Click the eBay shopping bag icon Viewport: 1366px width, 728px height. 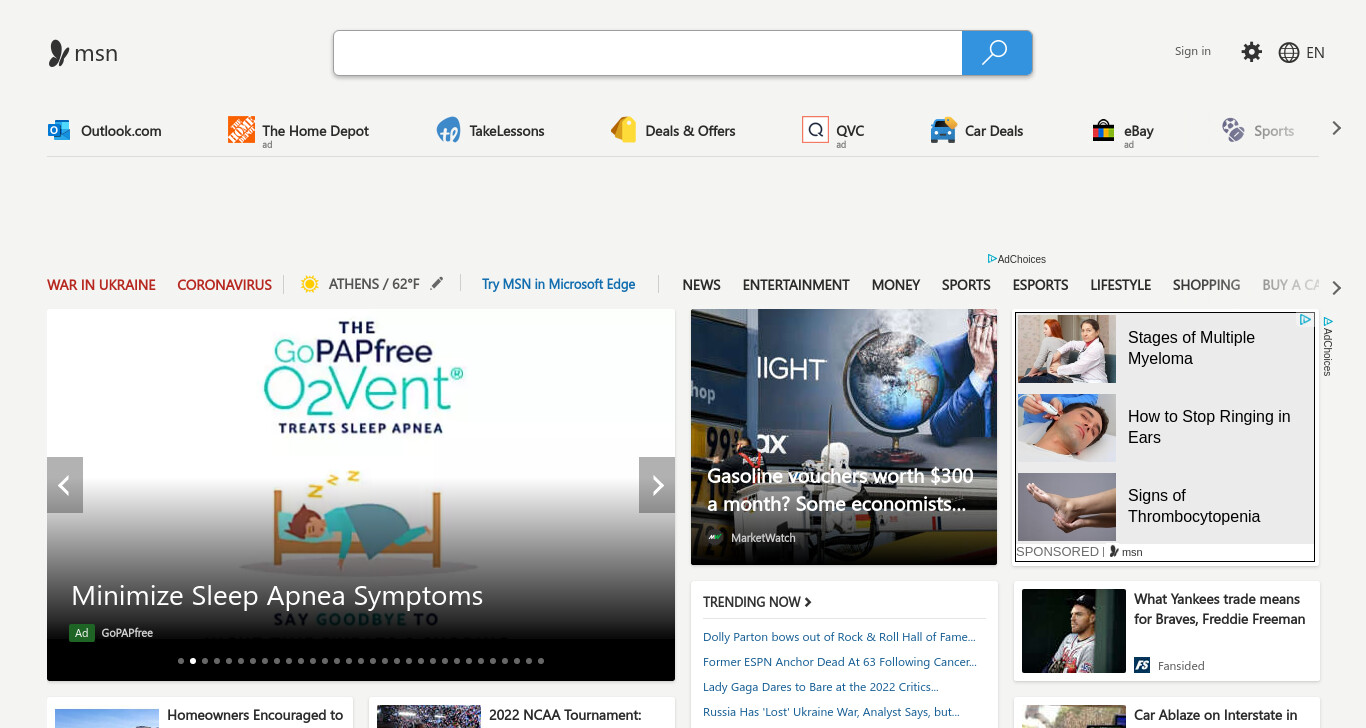pyautogui.click(x=1103, y=130)
